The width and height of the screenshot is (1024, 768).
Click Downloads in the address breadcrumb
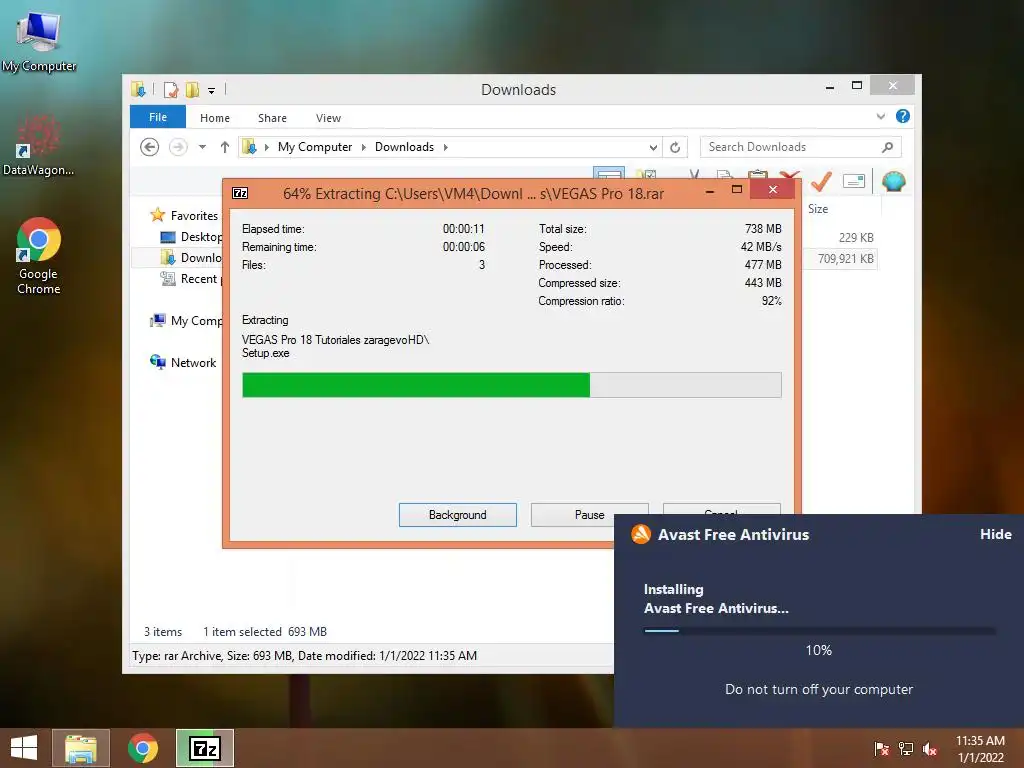click(404, 147)
